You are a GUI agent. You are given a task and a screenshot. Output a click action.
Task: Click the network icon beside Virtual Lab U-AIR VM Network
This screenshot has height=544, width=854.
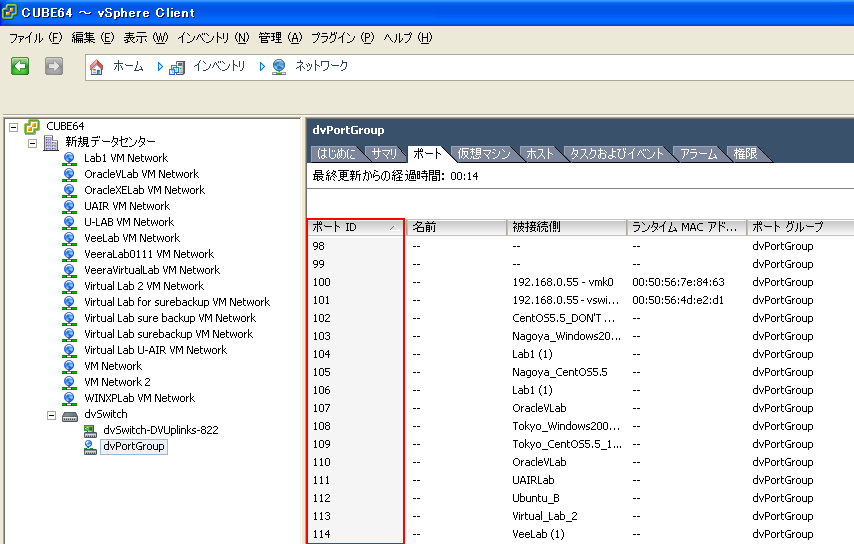pos(69,350)
